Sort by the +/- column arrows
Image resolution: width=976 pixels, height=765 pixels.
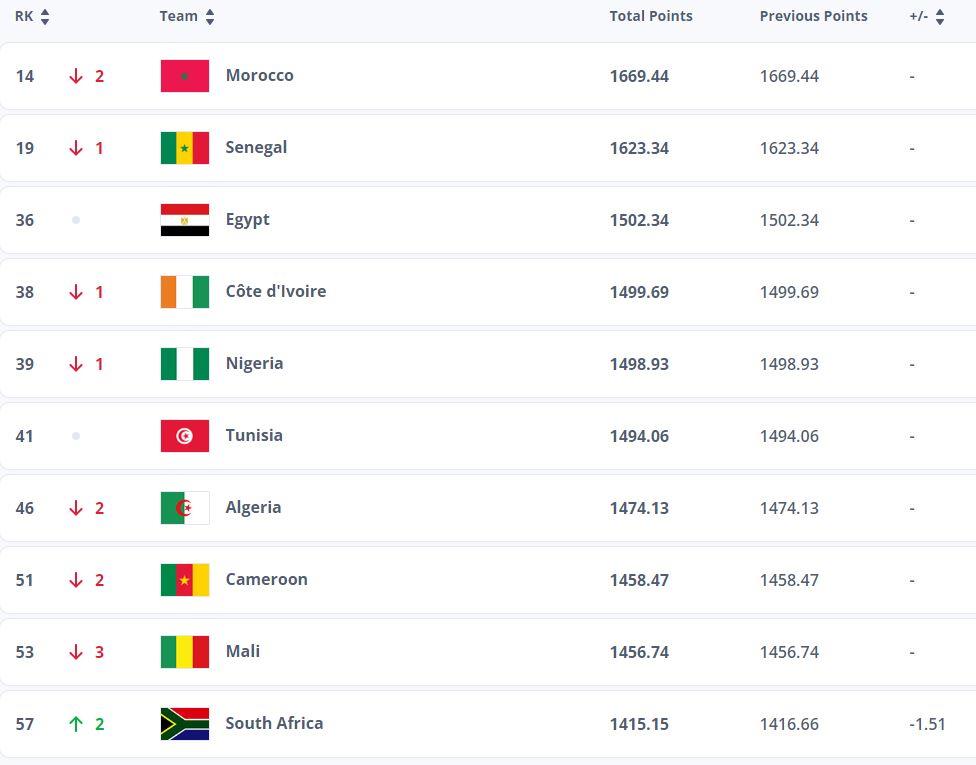pos(940,17)
